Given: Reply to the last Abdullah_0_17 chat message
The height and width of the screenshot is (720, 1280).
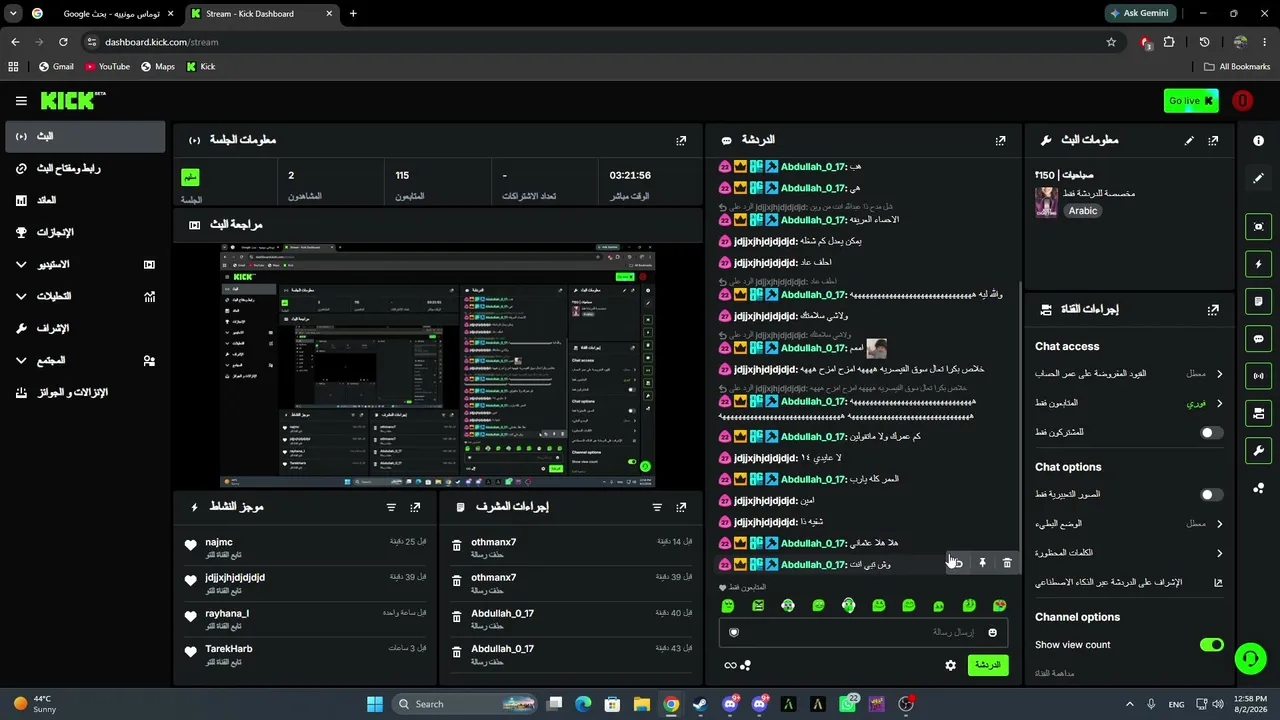Looking at the screenshot, I should (957, 564).
